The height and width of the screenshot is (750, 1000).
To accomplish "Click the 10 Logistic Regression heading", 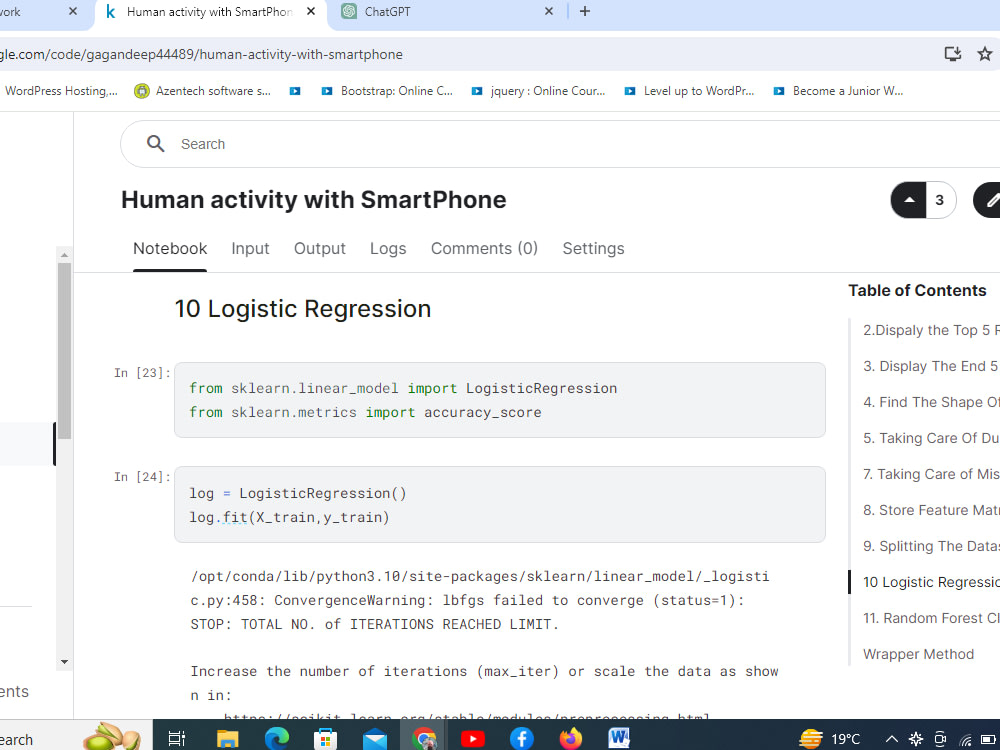I will tap(303, 309).
